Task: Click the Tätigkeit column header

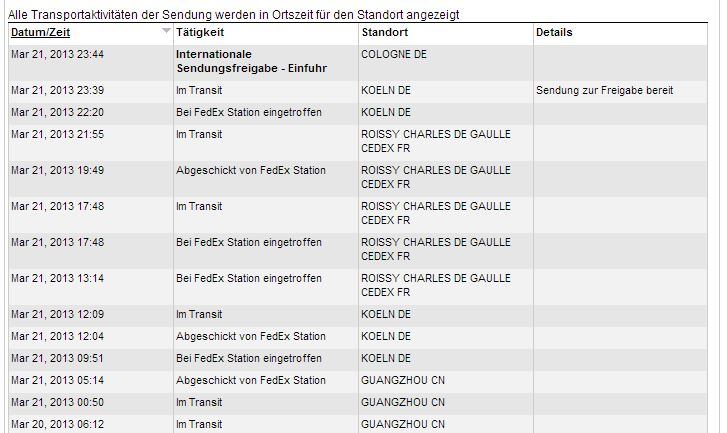Action: click(x=199, y=33)
